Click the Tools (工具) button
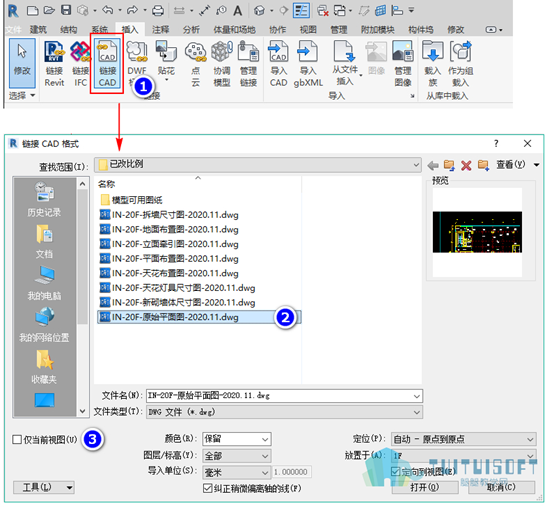The image size is (554, 508). [44, 488]
